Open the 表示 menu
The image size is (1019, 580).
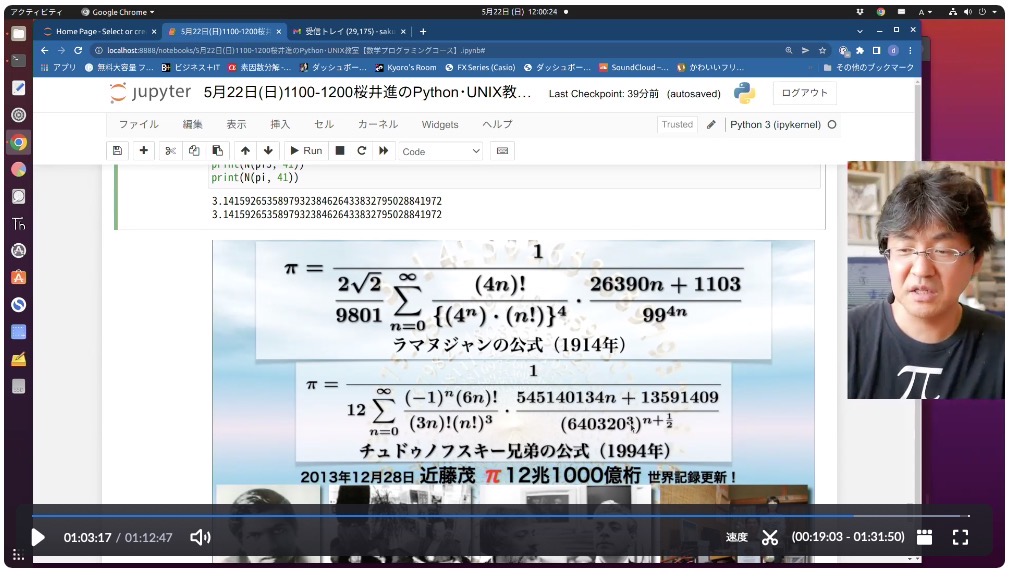click(236, 124)
